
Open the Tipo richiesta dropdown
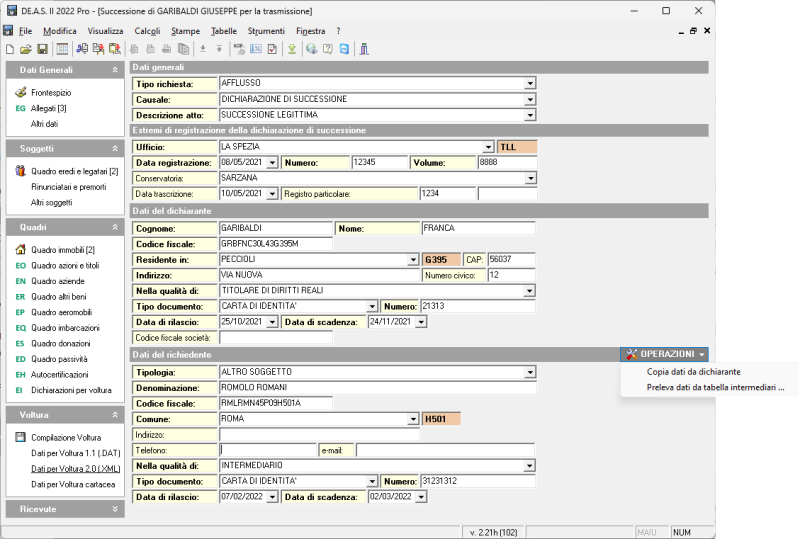pos(530,84)
